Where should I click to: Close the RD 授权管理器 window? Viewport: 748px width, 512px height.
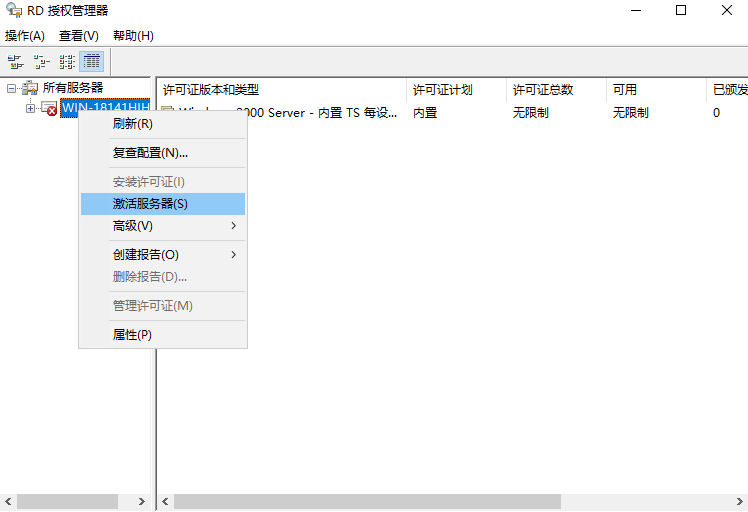pos(727,10)
